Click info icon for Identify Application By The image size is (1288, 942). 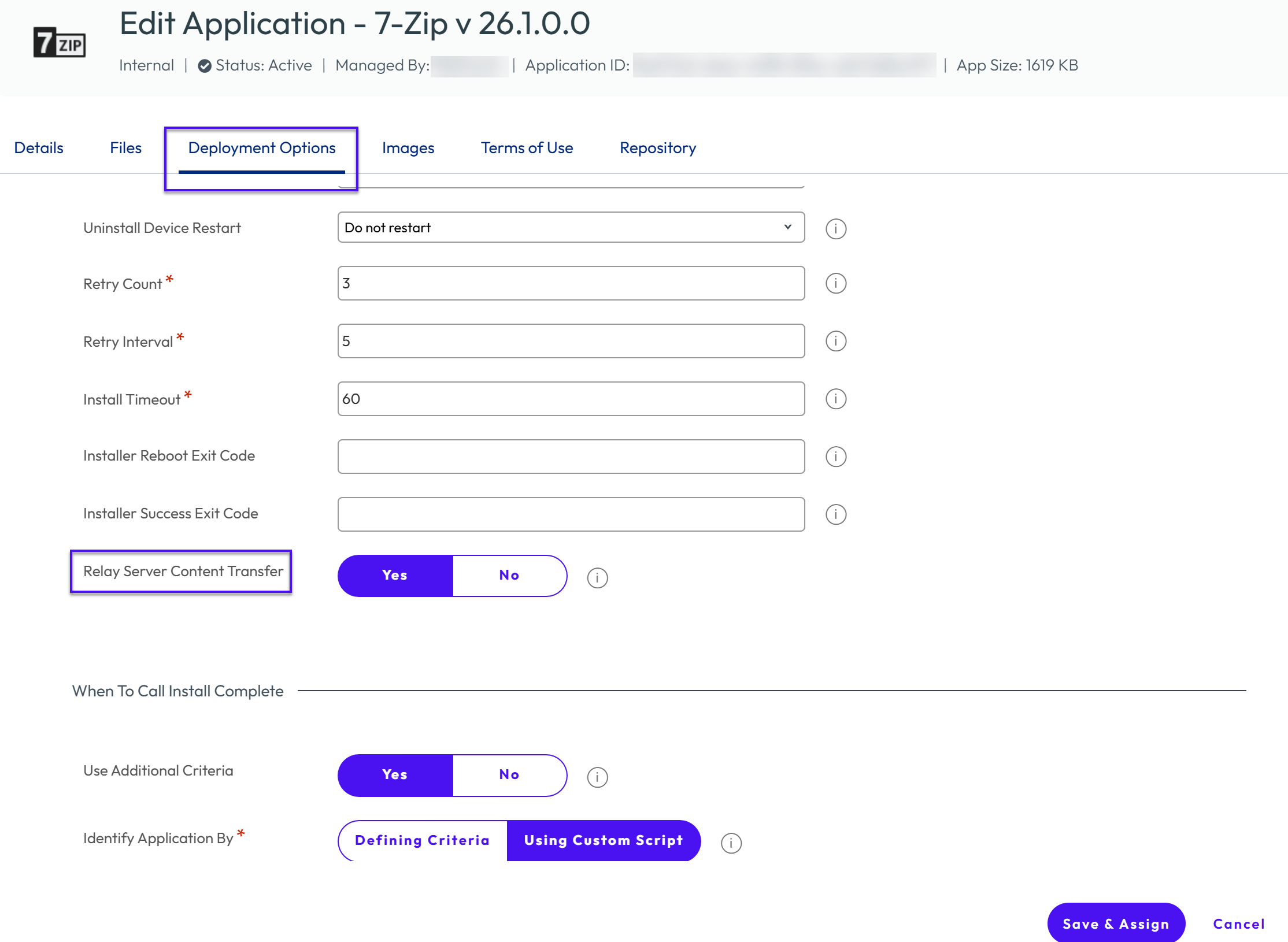click(731, 843)
